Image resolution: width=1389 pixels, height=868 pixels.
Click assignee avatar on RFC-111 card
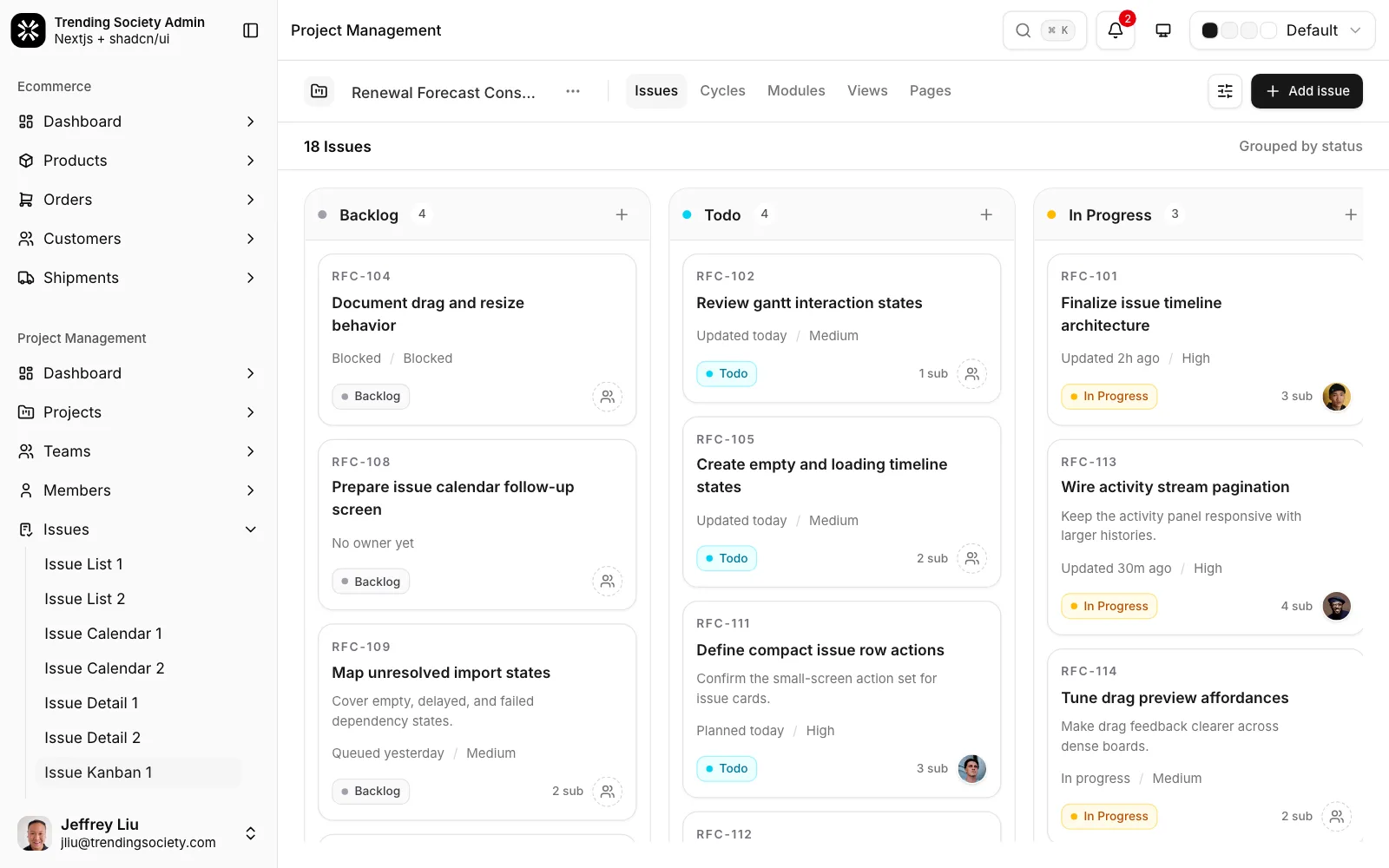[972, 769]
